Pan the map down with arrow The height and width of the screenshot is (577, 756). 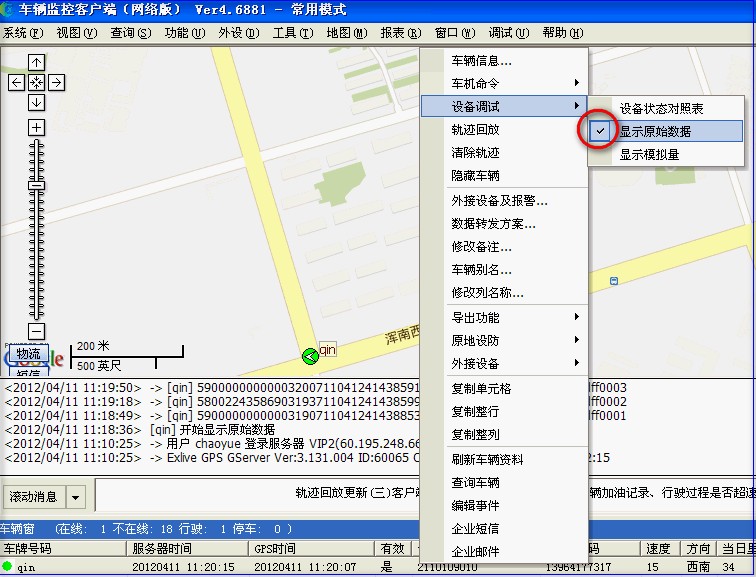tap(36, 102)
